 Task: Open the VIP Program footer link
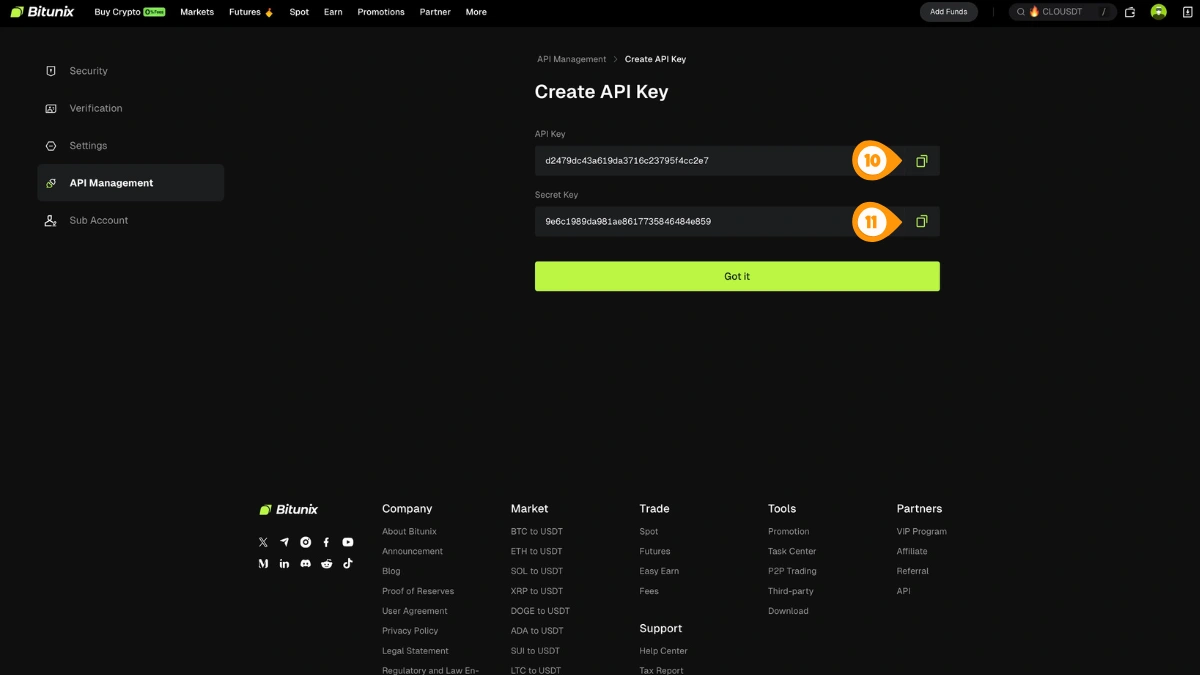coord(922,532)
